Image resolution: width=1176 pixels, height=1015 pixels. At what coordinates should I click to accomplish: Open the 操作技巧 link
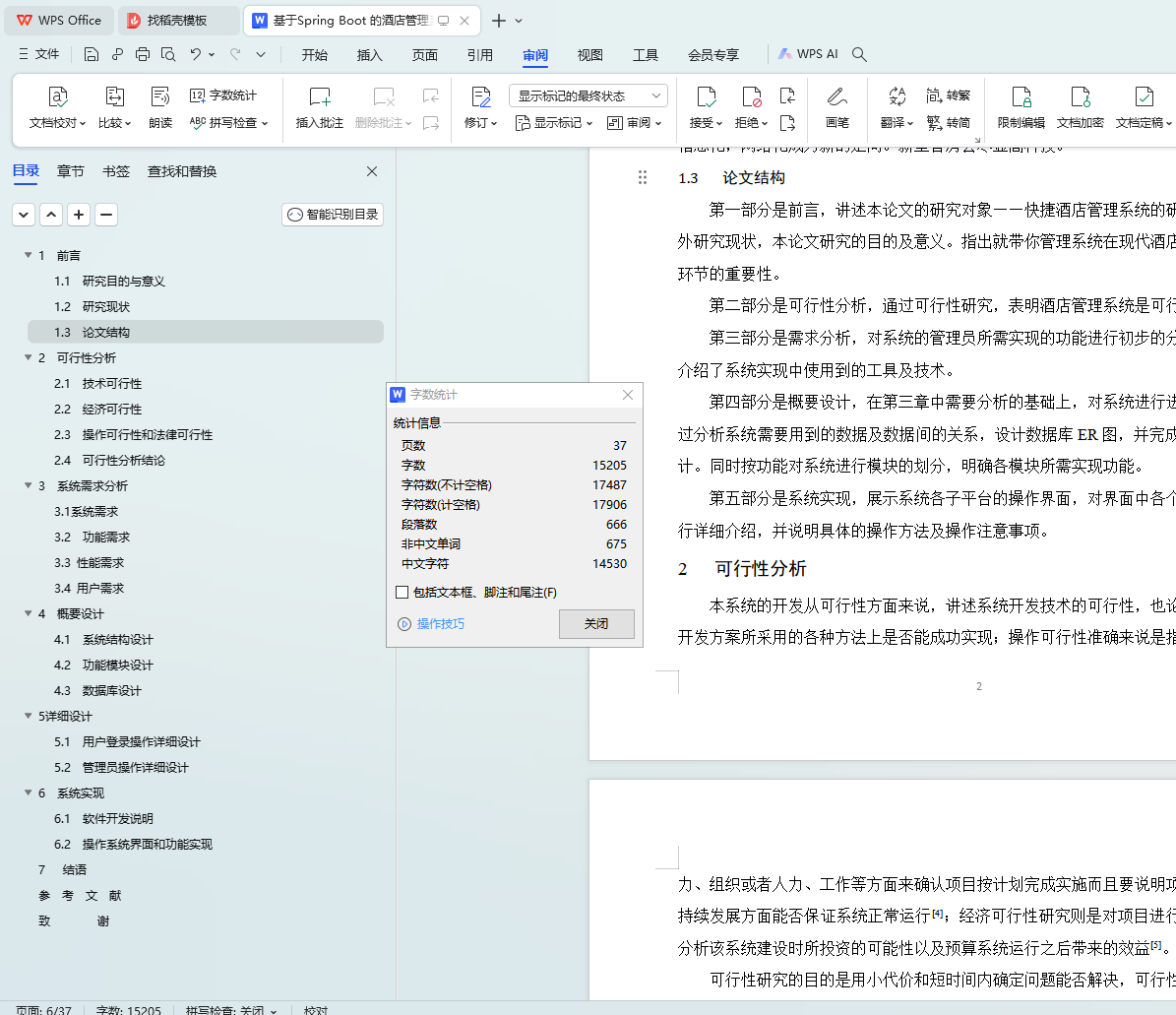point(440,623)
